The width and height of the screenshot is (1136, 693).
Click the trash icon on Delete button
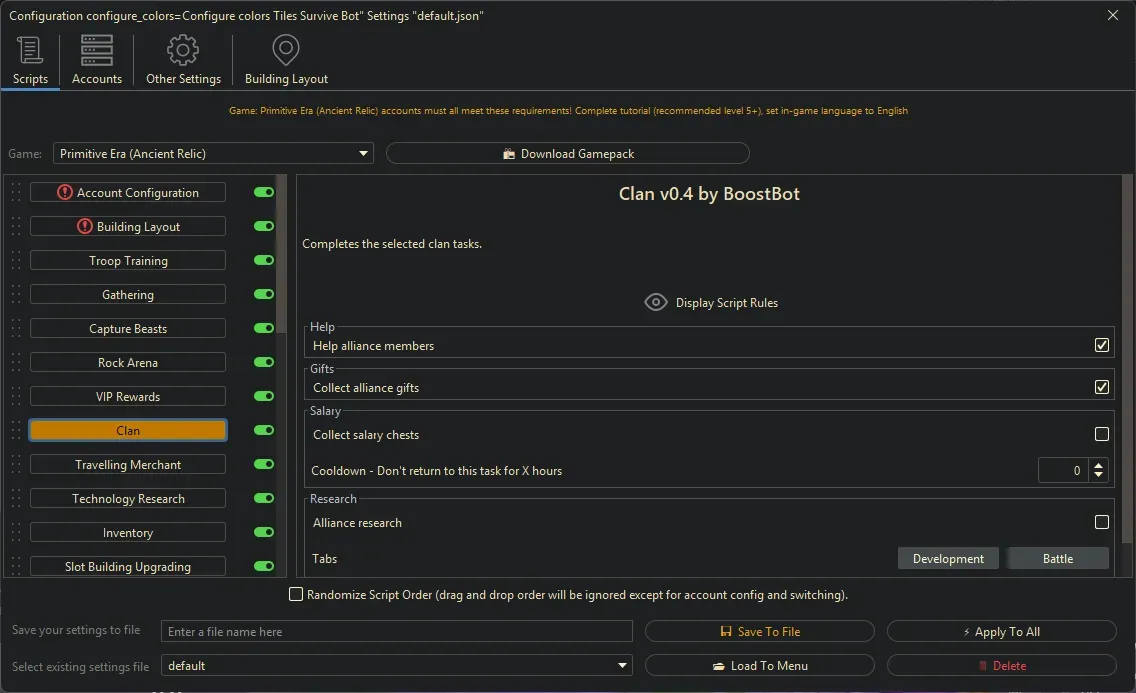[x=985, y=665]
